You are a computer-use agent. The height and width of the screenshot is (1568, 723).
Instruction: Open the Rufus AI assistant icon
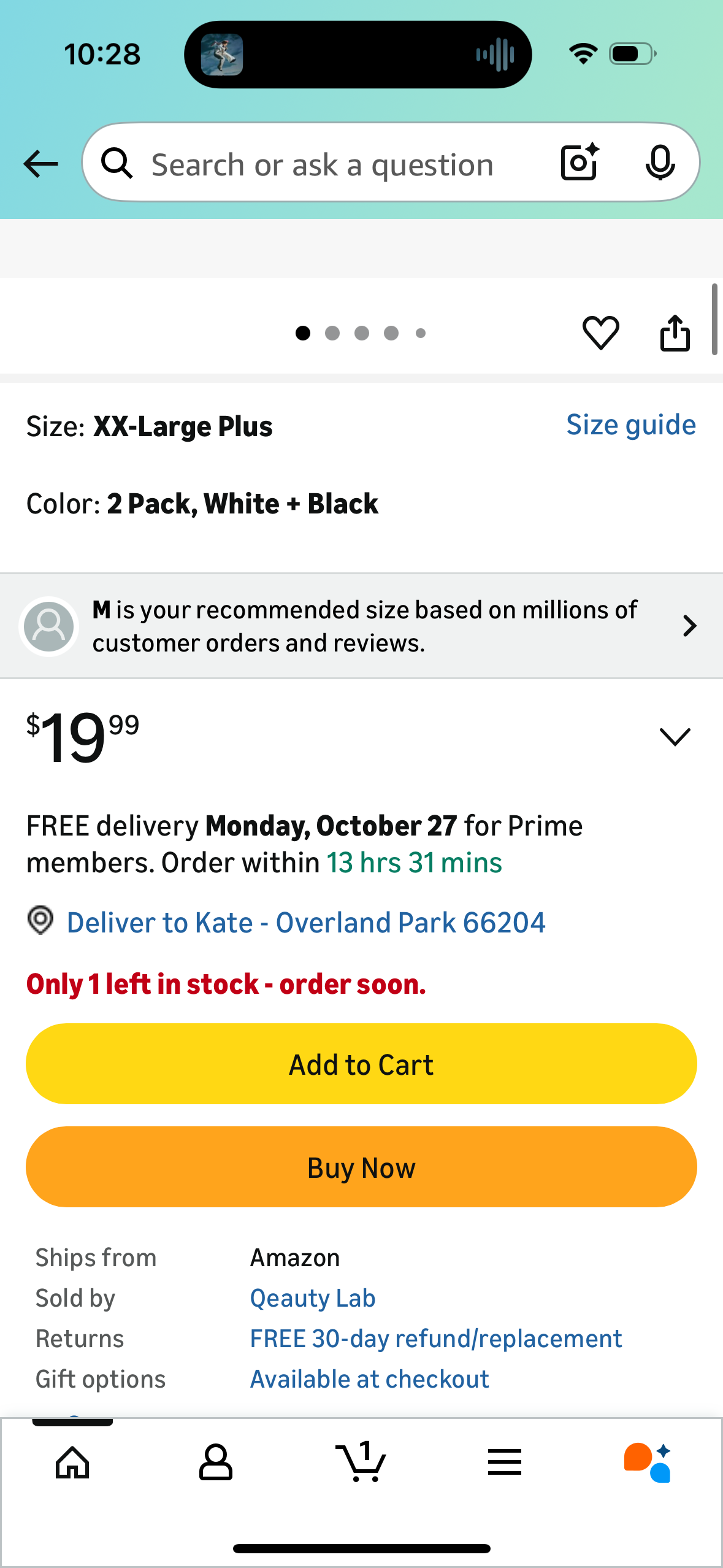[648, 1462]
